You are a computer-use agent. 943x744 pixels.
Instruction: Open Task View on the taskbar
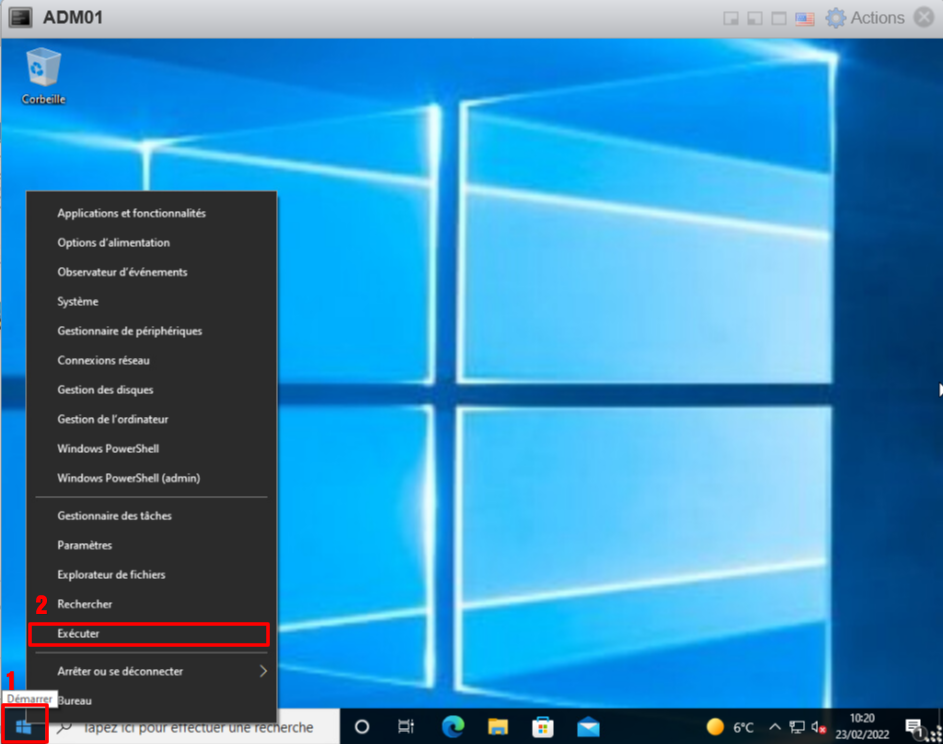pyautogui.click(x=406, y=727)
